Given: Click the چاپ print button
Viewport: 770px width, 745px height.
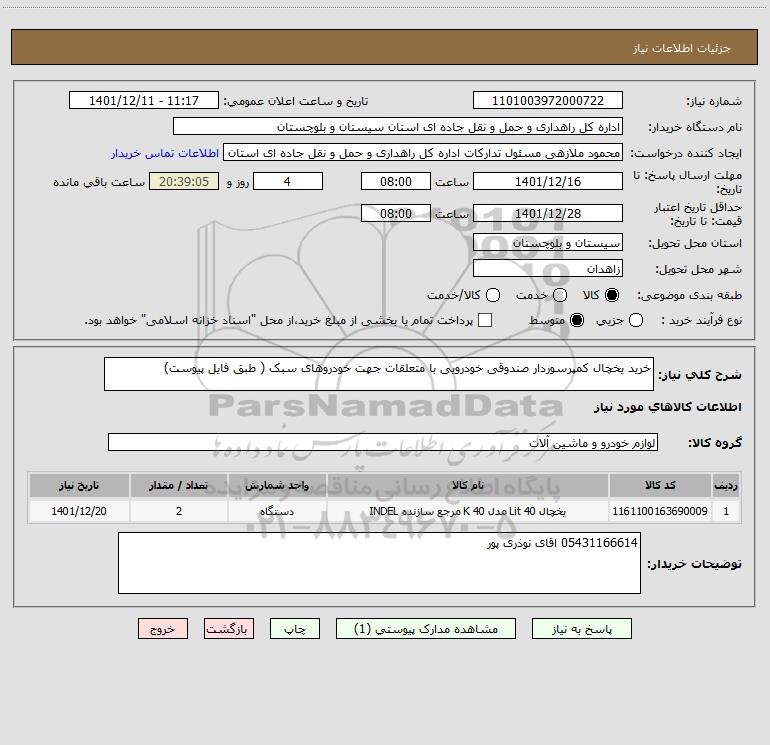Looking at the screenshot, I should [295, 629].
